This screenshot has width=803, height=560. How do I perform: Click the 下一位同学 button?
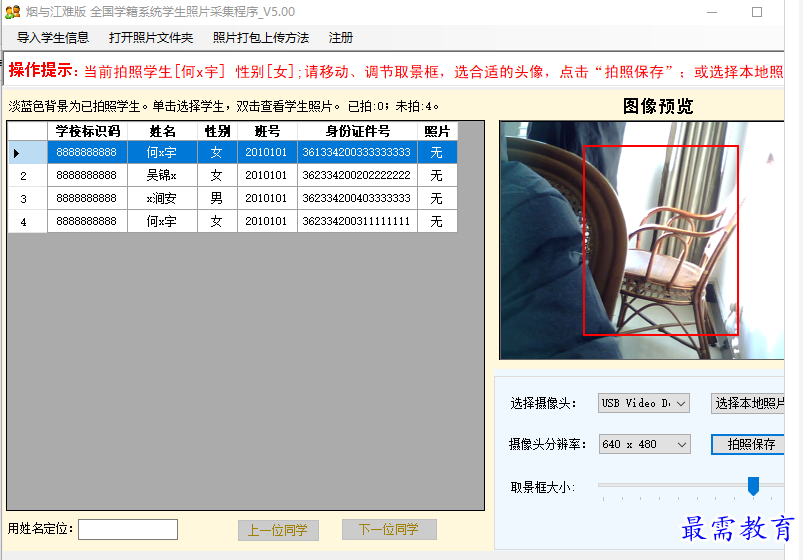point(389,529)
